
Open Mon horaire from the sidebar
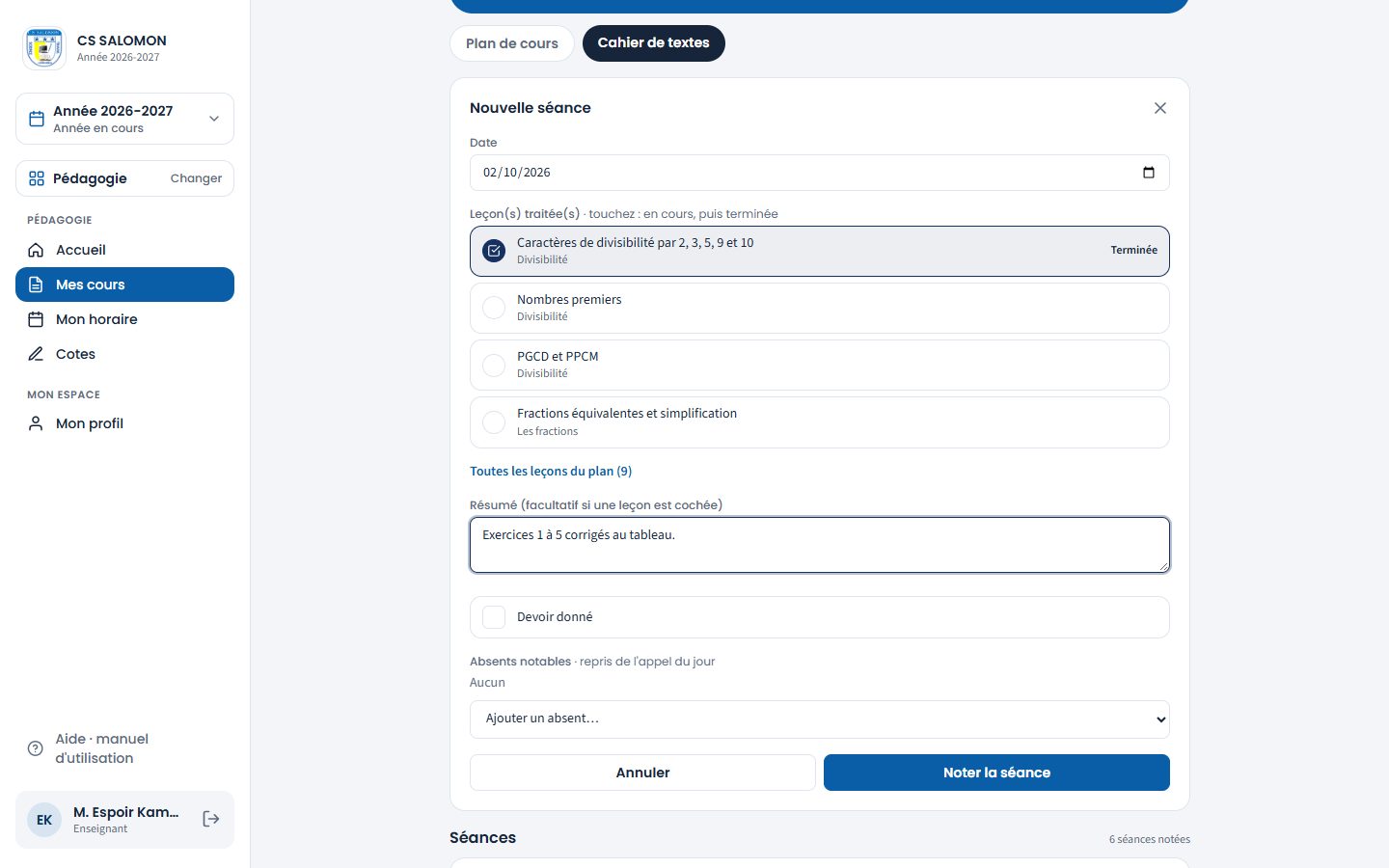tap(124, 319)
